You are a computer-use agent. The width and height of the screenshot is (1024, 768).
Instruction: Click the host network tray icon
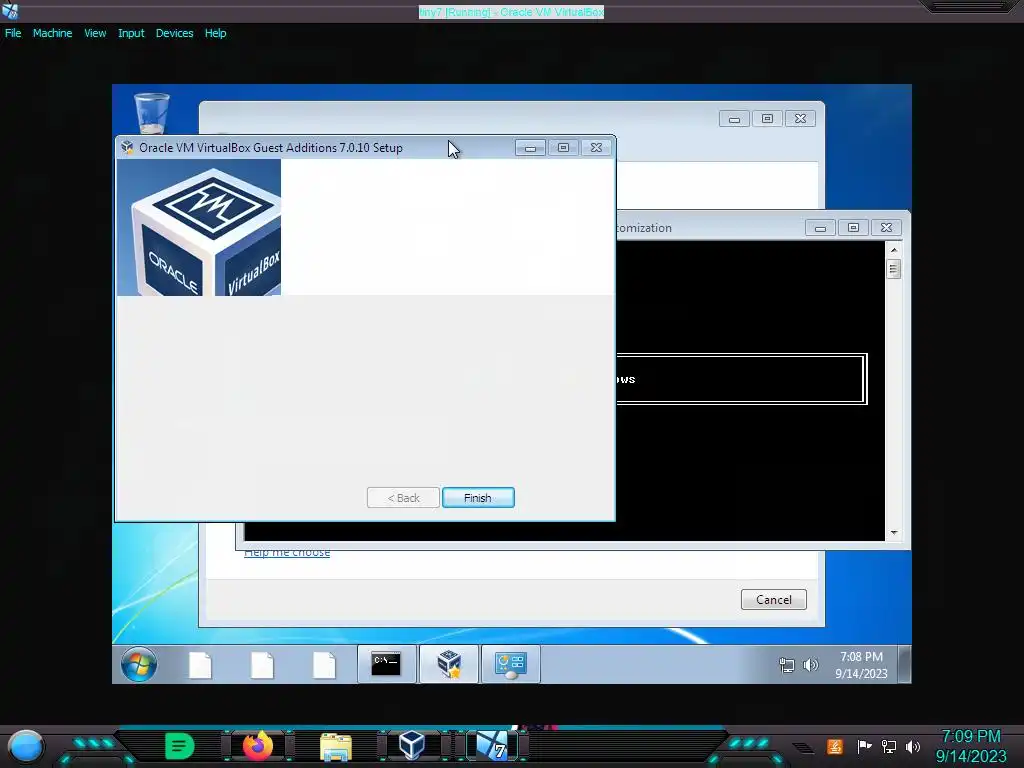(x=889, y=746)
